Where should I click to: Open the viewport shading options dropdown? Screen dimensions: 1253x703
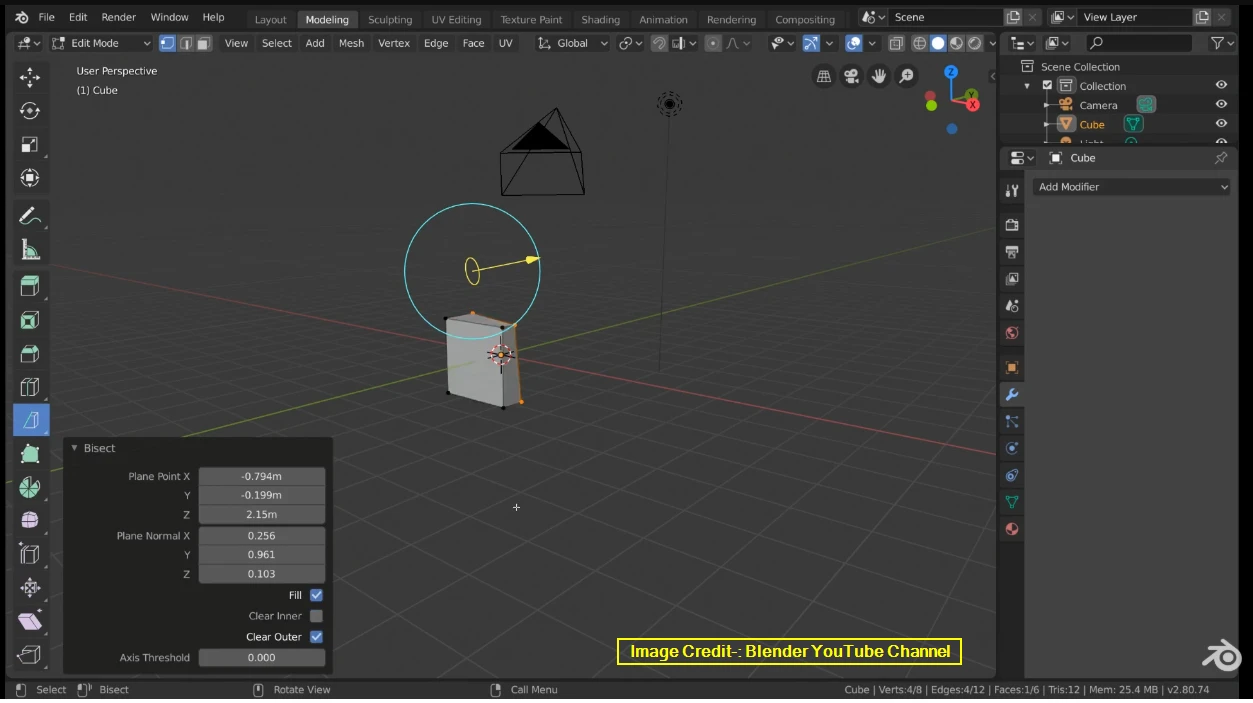(x=992, y=43)
